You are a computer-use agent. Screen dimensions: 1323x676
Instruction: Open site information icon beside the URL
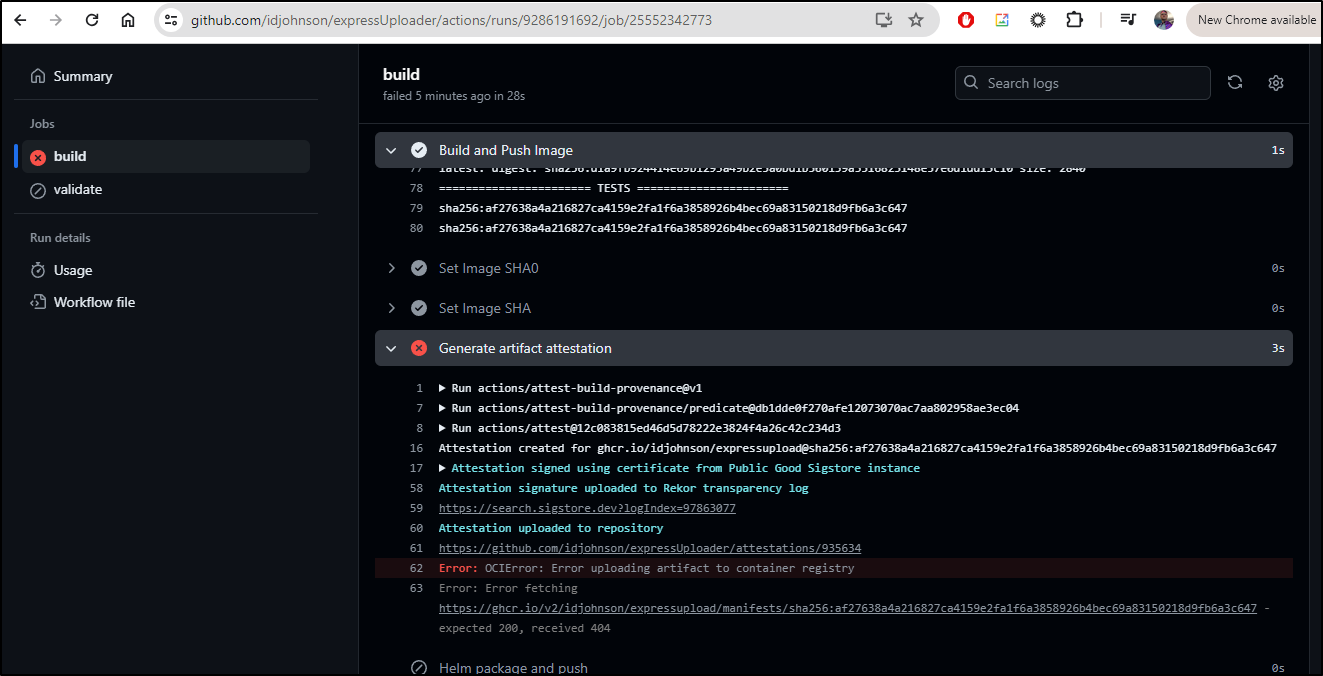[171, 20]
